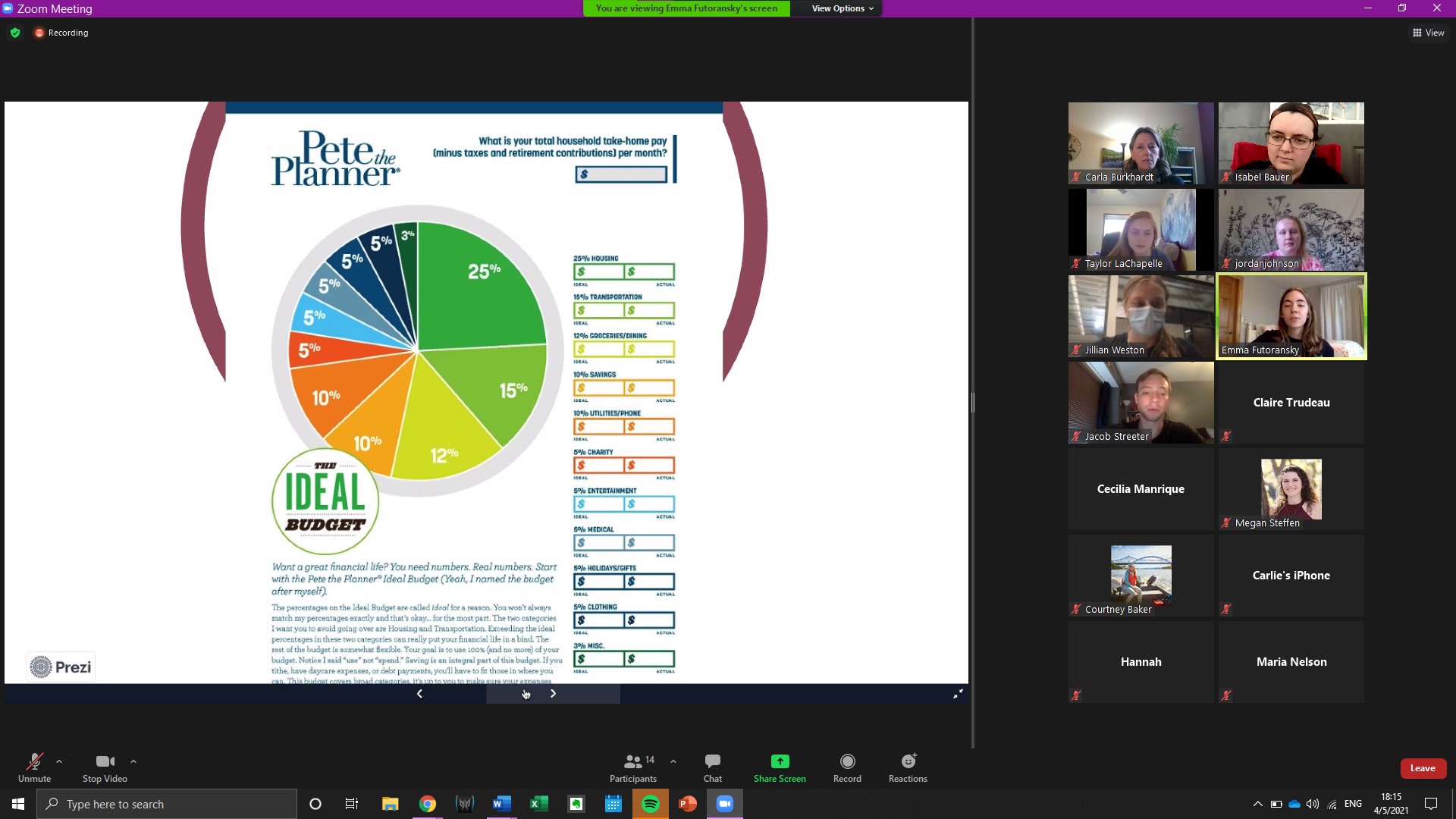This screenshot has height=819, width=1456.
Task: Select Emma Futoransky's video thumbnail
Action: pyautogui.click(x=1291, y=316)
